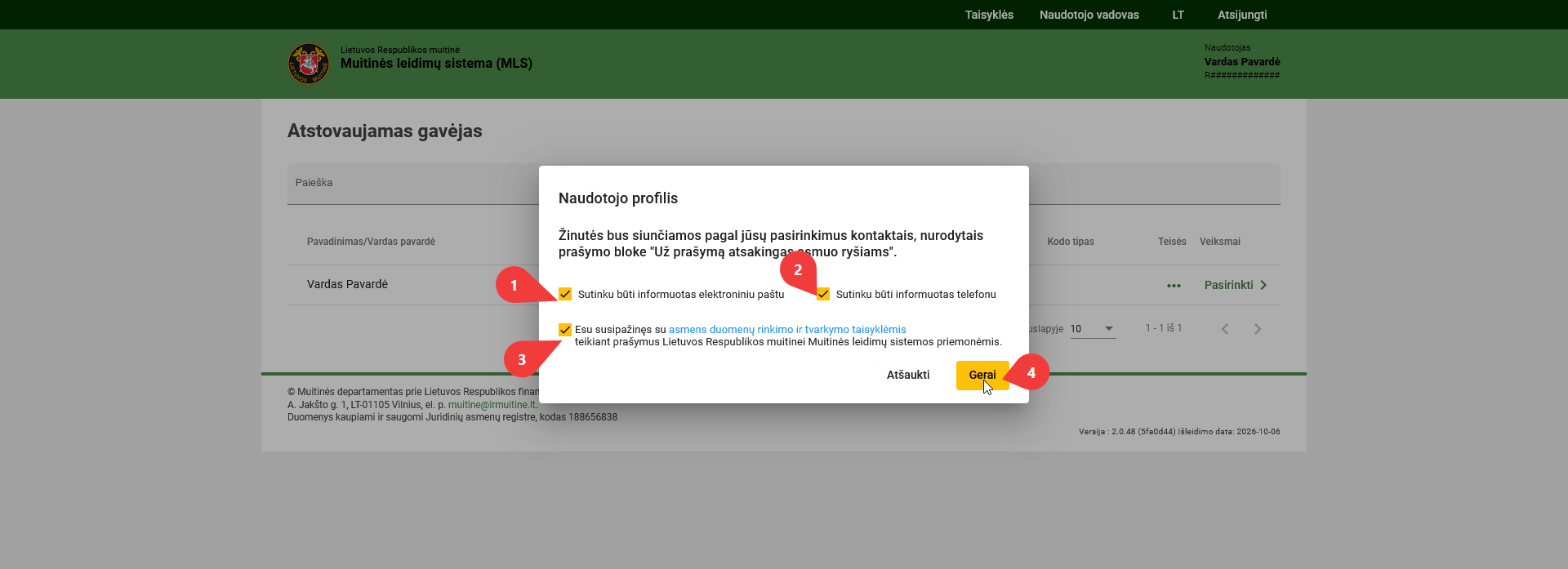Click the Vardas Pavardė row name

click(347, 285)
